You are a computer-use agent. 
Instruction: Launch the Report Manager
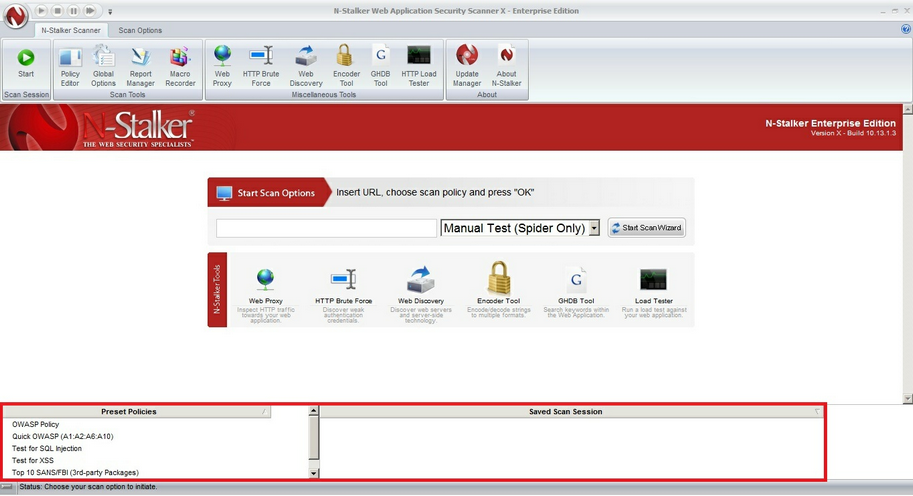coord(140,66)
